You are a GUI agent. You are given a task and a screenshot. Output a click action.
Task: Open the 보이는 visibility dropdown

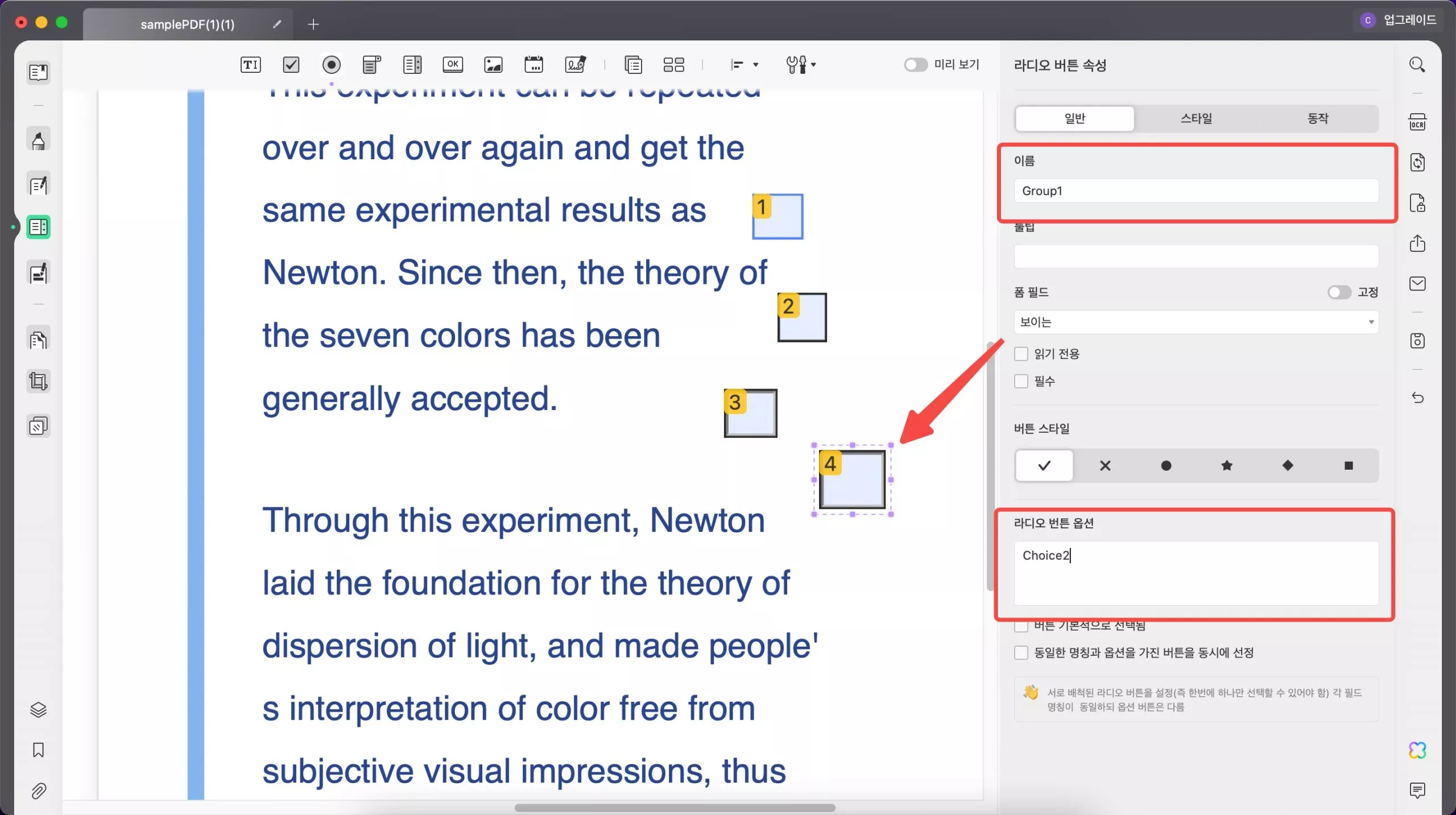point(1196,322)
